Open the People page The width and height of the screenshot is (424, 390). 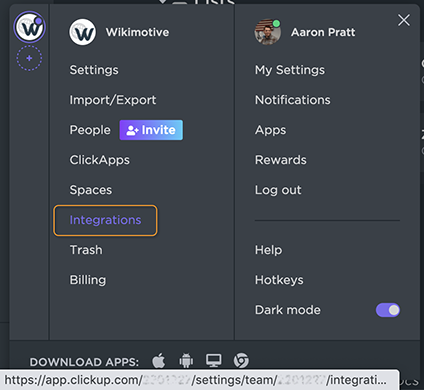(x=90, y=130)
